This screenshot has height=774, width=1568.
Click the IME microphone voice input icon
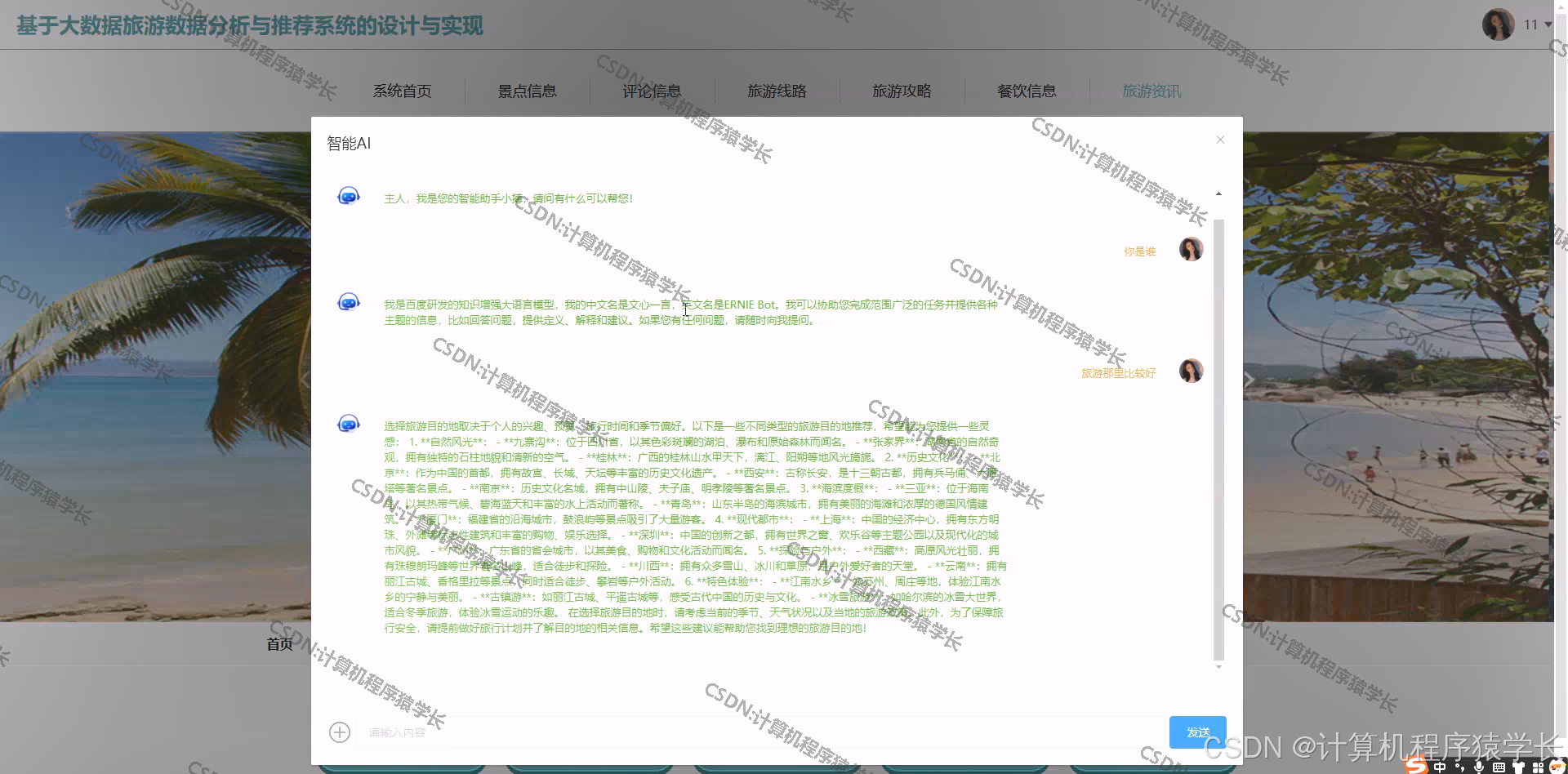point(1479,767)
